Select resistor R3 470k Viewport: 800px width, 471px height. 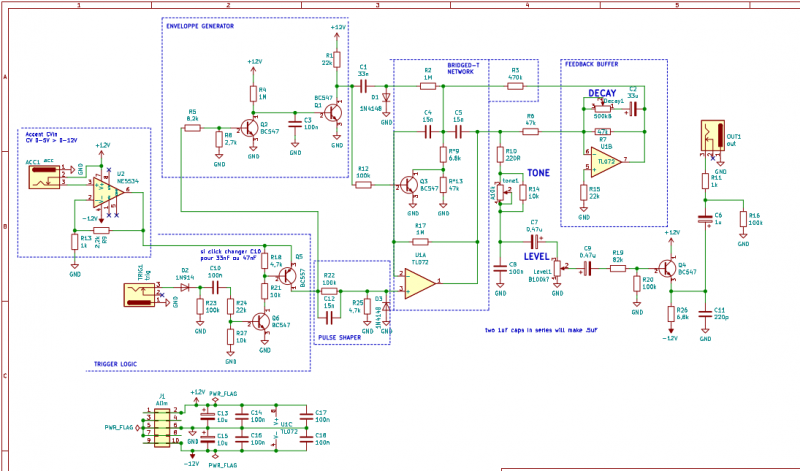click(515, 87)
